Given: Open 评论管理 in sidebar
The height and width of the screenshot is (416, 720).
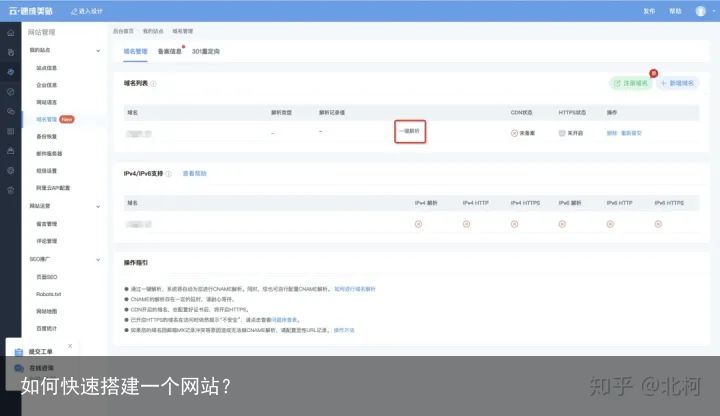Looking at the screenshot, I should tap(46, 241).
